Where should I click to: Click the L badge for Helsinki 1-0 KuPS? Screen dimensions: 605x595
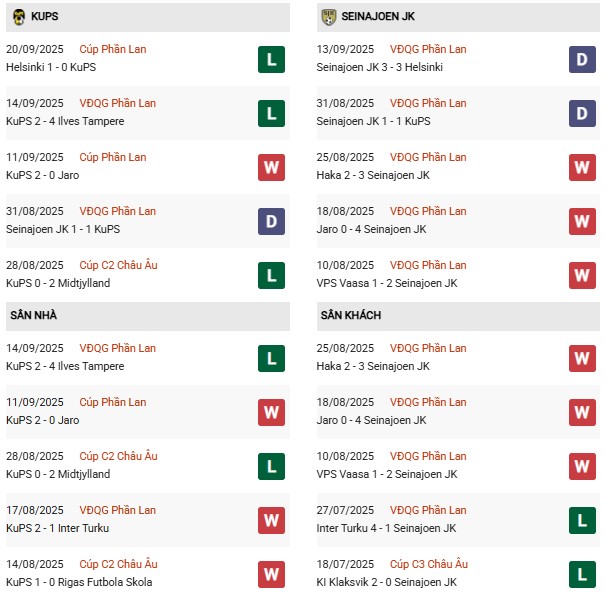pos(271,59)
